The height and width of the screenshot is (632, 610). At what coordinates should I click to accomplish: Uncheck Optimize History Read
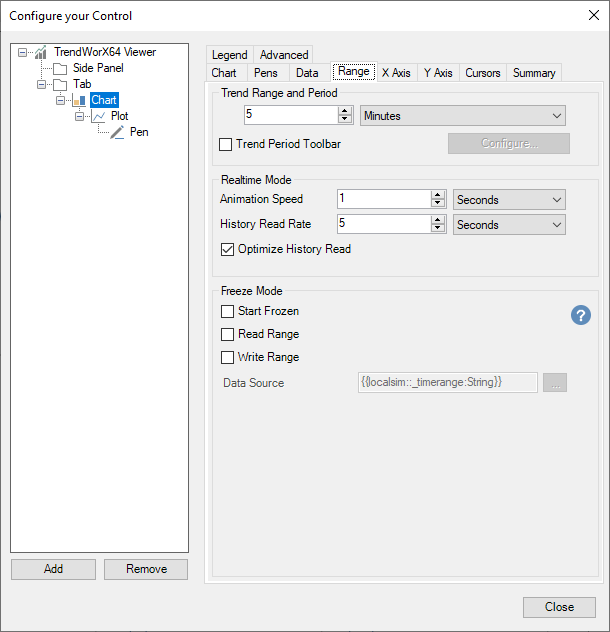point(228,249)
